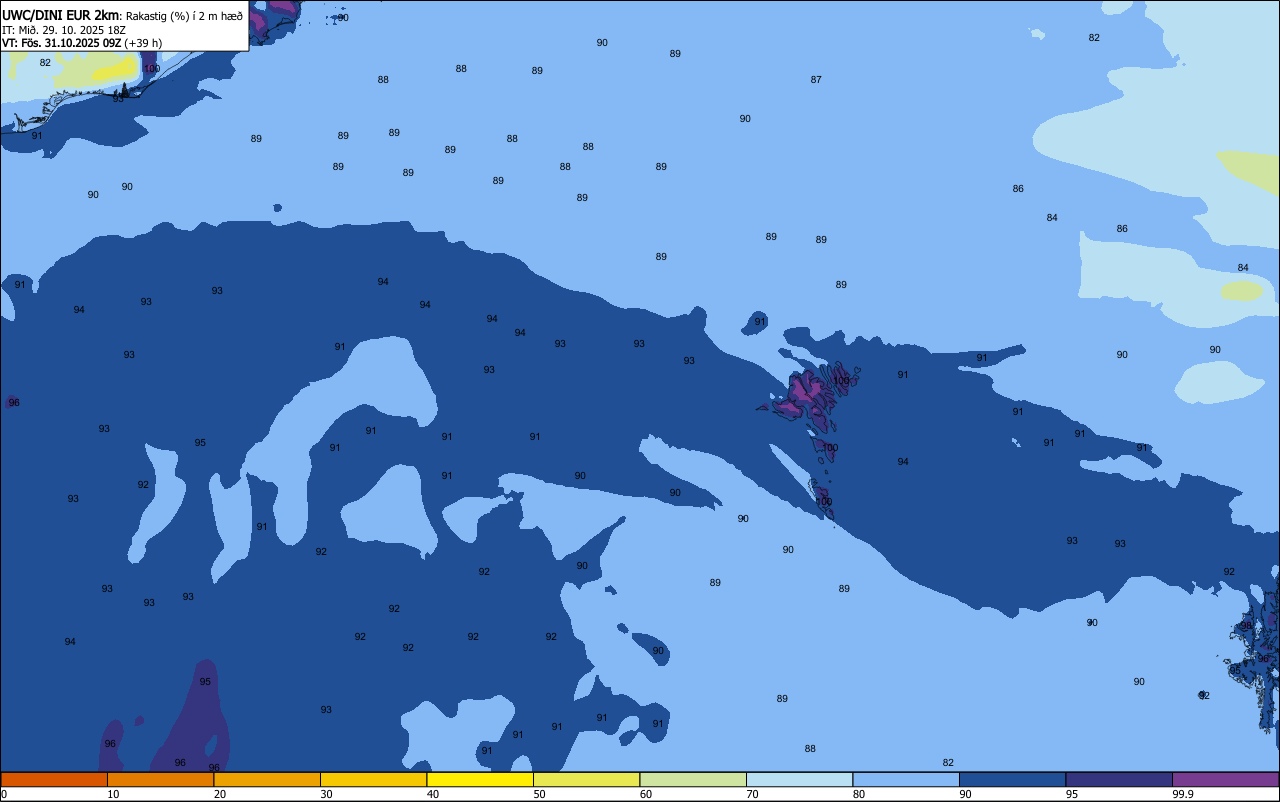Click the legend tick label '99.9'
1280x802 pixels.
[x=1183, y=794]
